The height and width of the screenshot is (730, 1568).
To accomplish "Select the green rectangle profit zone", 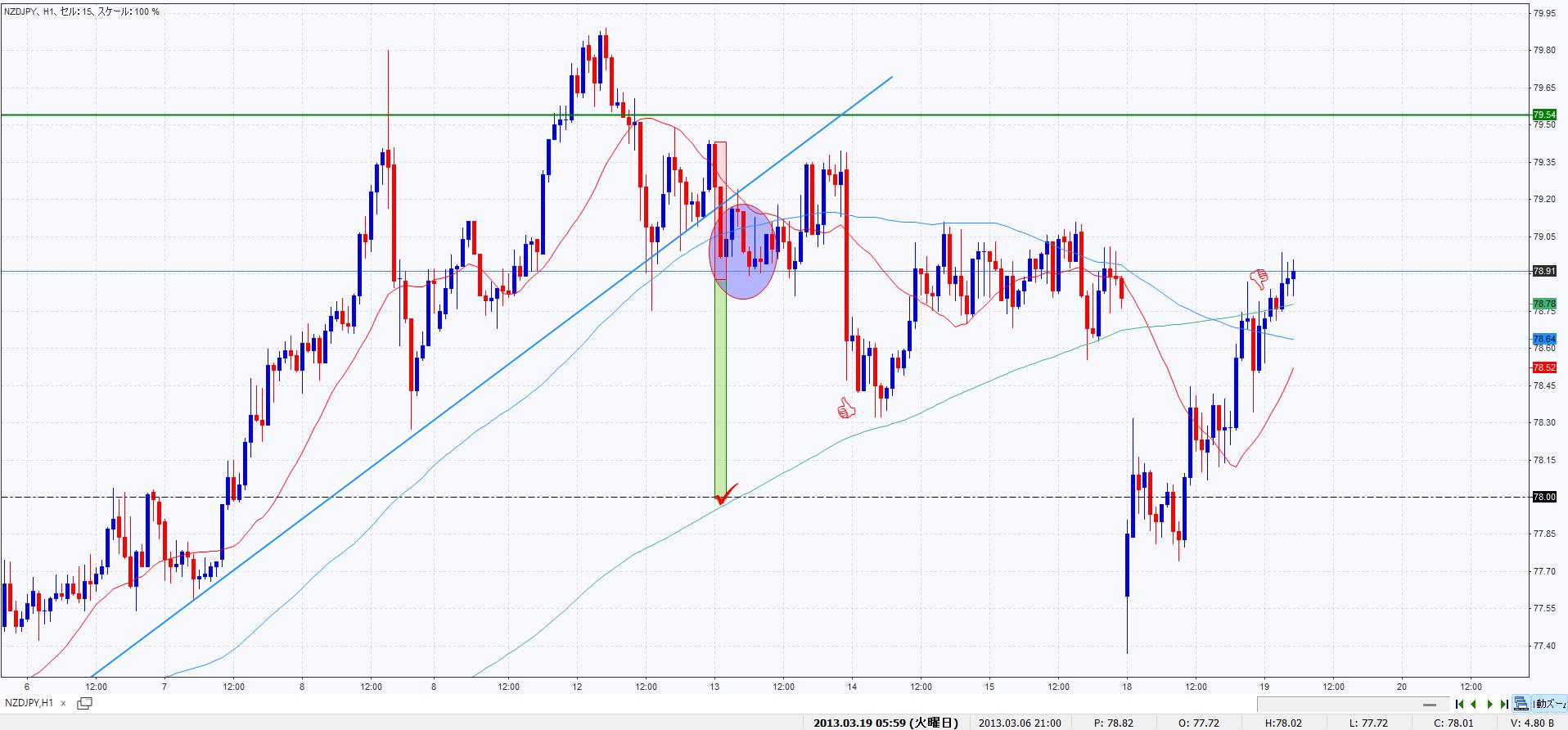I will click(720, 385).
